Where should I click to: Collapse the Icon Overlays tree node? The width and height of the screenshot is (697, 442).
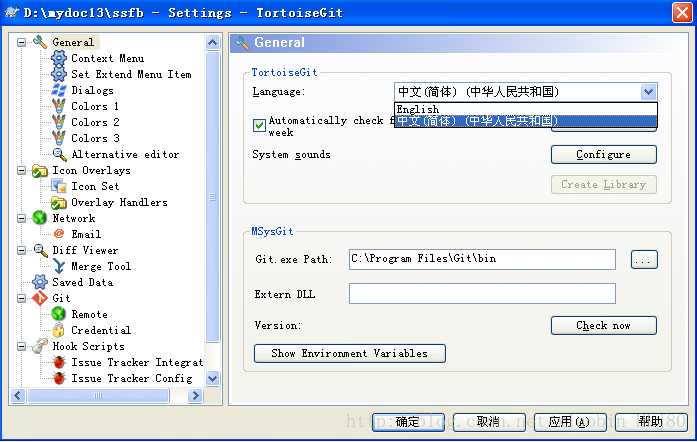(21, 171)
